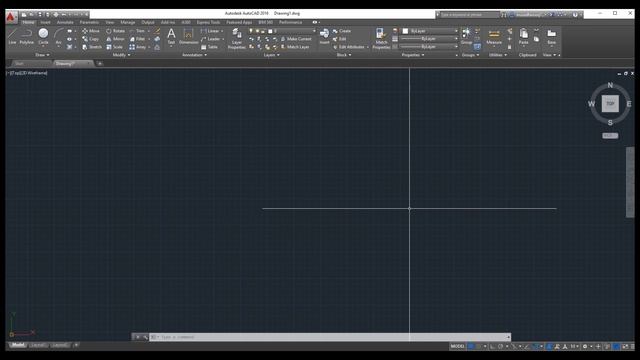Click the TOP face of ViewCube

click(x=610, y=104)
